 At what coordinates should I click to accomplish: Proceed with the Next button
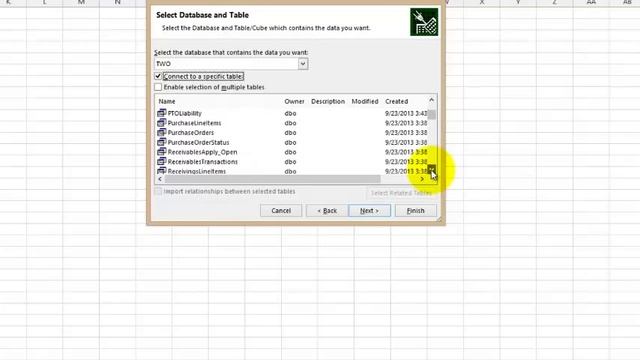(369, 211)
